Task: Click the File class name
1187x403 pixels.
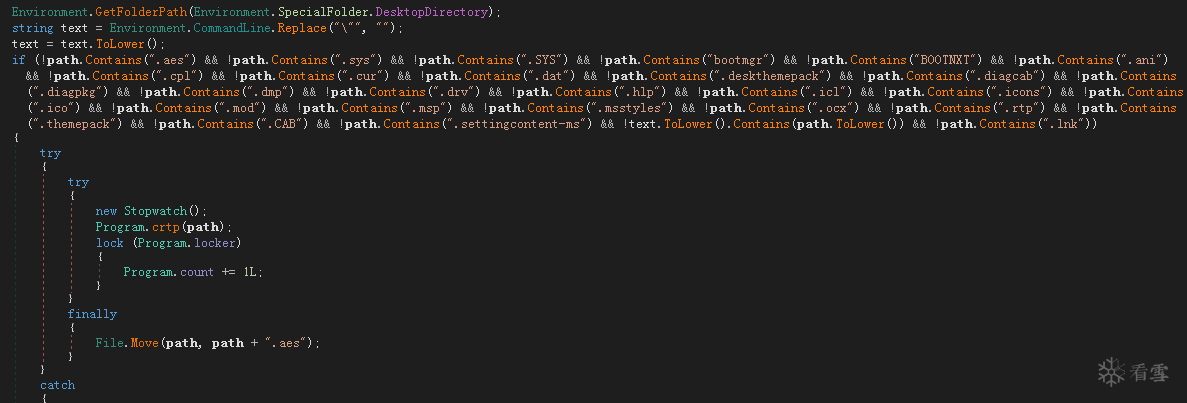Action: (110, 343)
